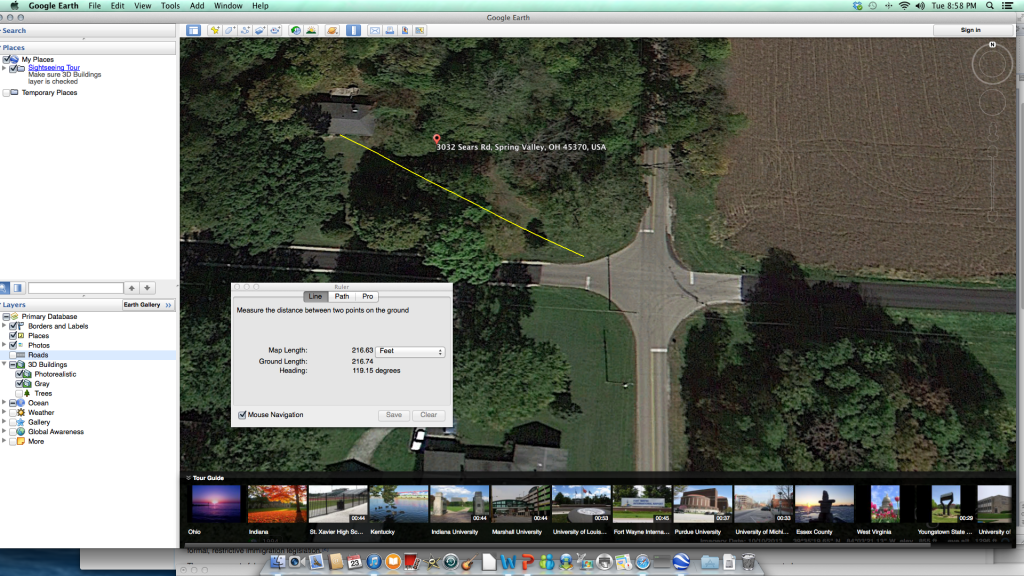Expand the Weather layer group

(4, 413)
